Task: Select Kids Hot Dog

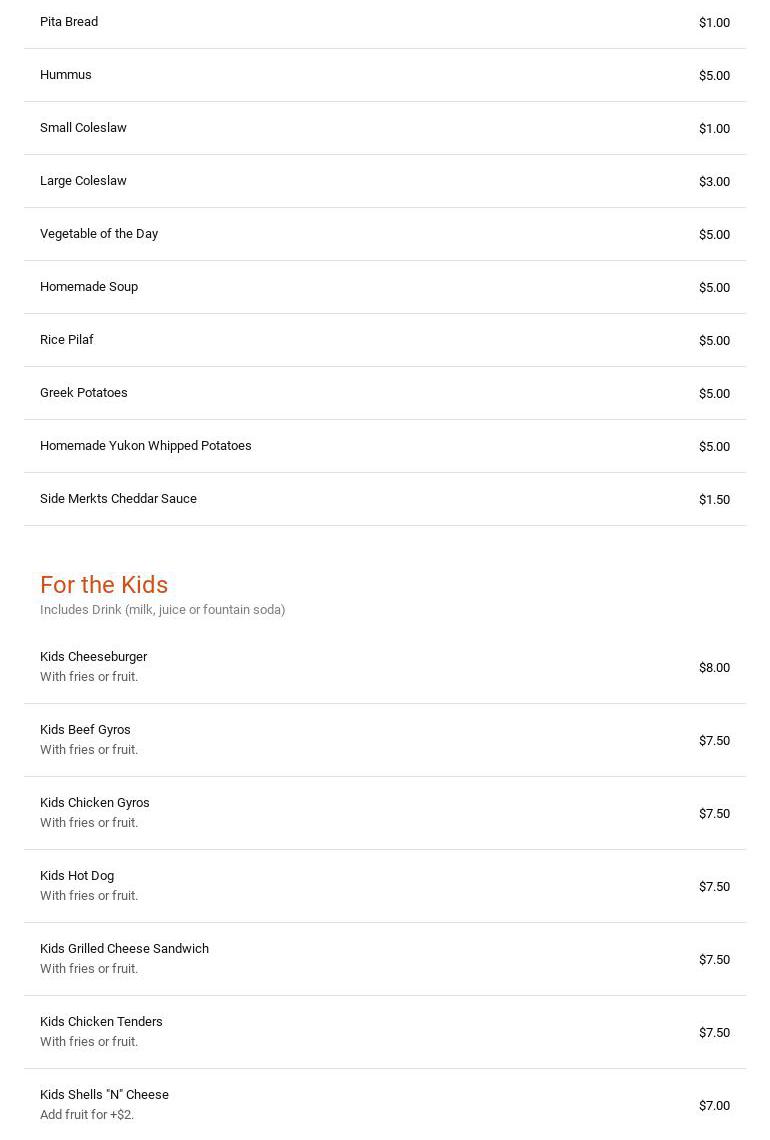Action: click(x=77, y=876)
